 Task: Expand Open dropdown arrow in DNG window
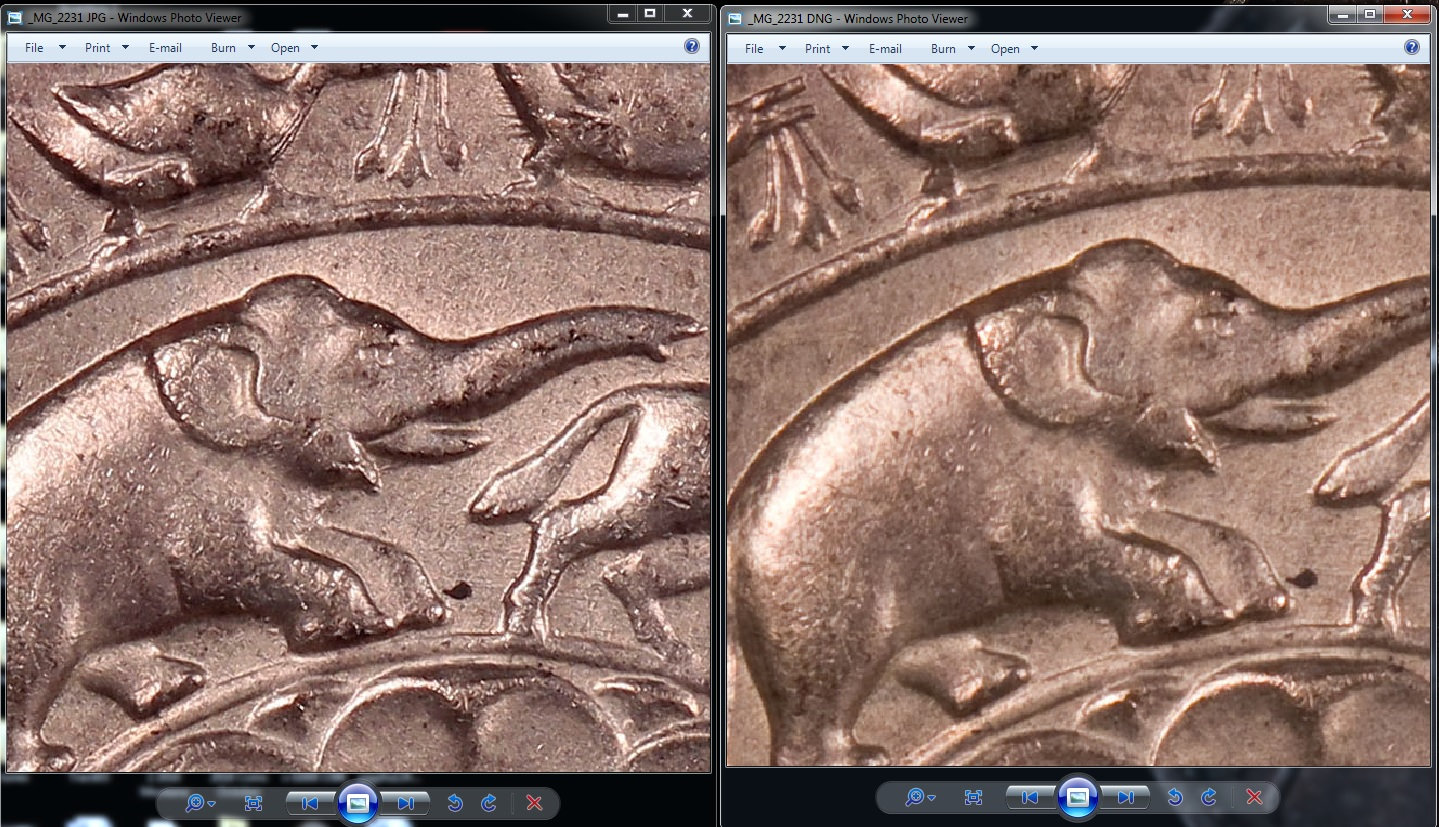(x=1034, y=48)
